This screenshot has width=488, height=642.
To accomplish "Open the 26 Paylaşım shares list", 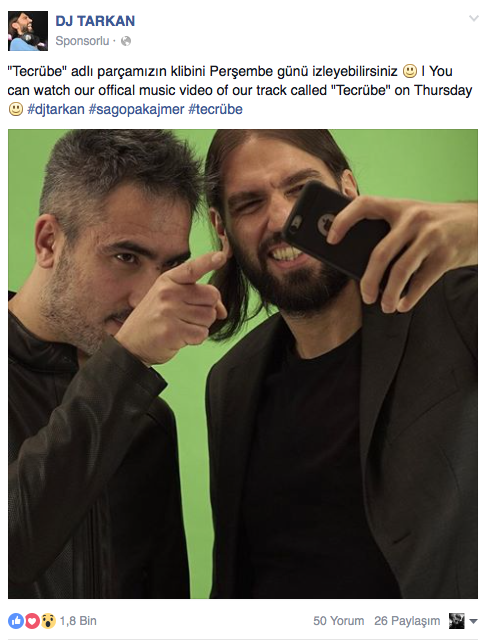I will (407, 621).
